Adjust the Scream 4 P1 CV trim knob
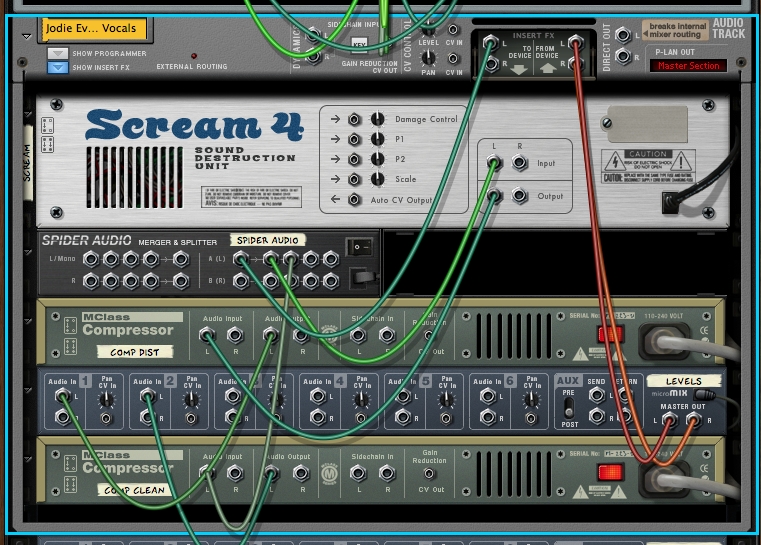The image size is (761, 545). (x=378, y=139)
